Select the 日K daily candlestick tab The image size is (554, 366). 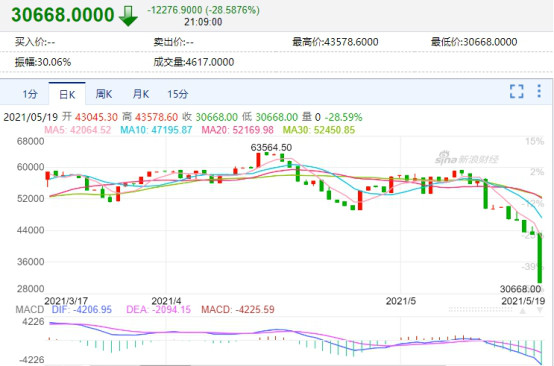[x=67, y=94]
